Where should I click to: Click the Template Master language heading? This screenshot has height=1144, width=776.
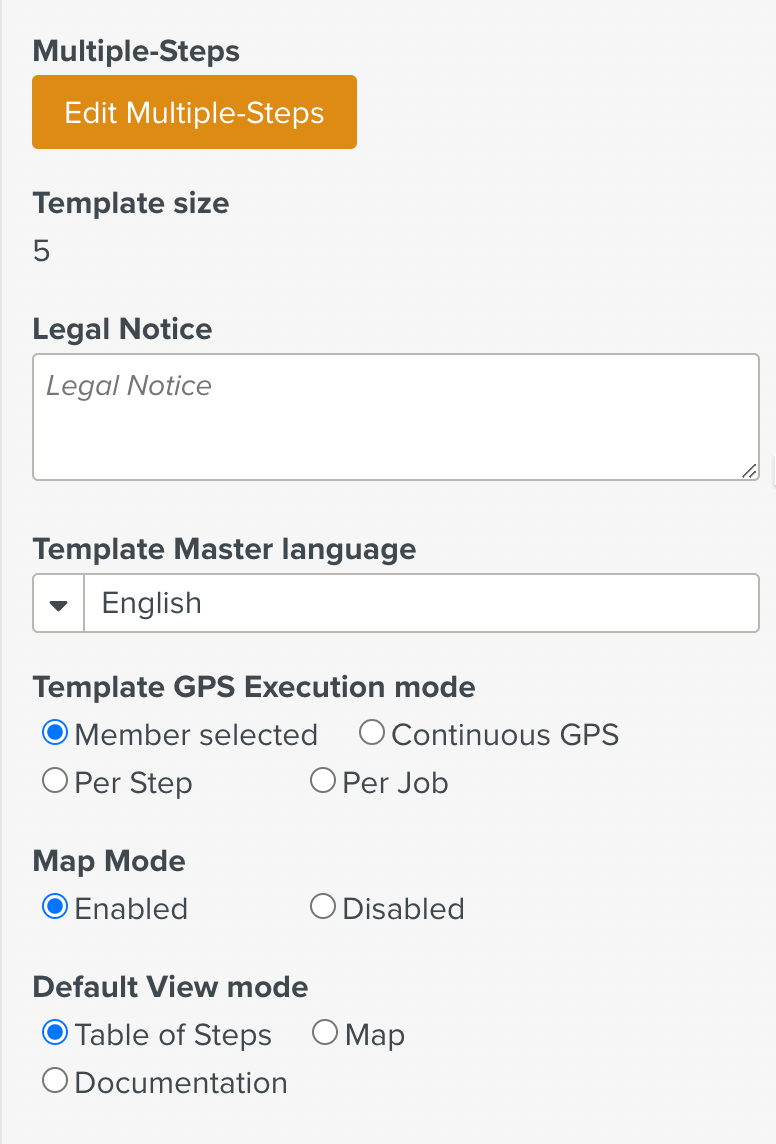point(224,549)
